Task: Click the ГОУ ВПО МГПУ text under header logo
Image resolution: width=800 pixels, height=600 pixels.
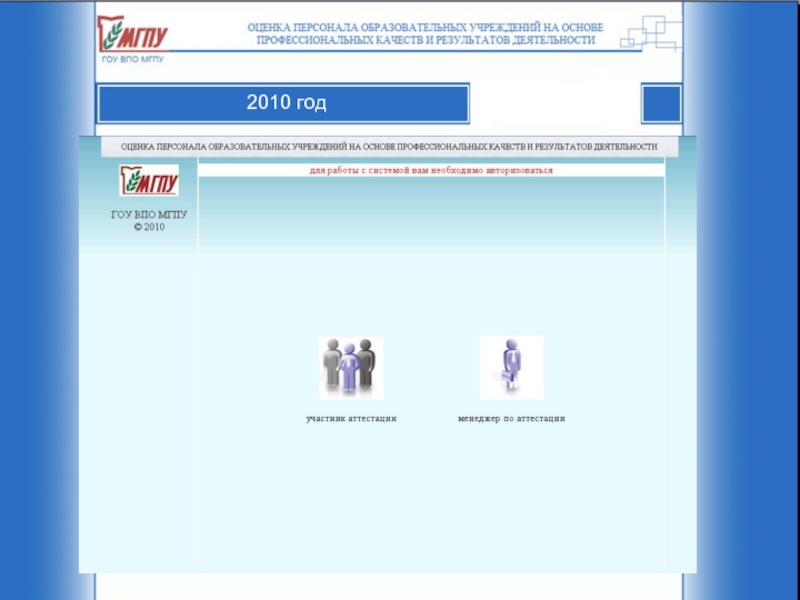Action: click(x=133, y=59)
